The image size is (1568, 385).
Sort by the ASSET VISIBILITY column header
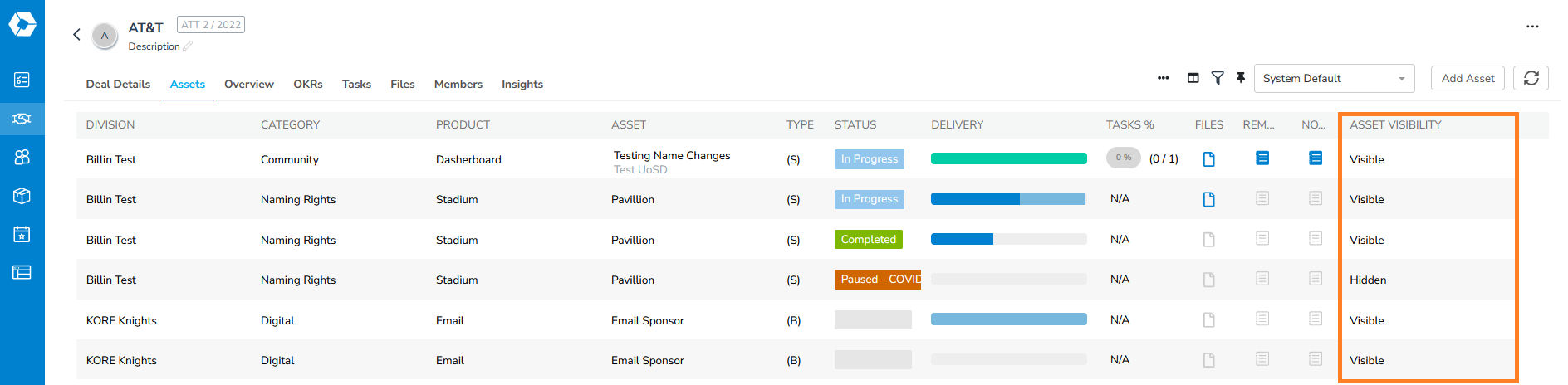(x=1395, y=124)
